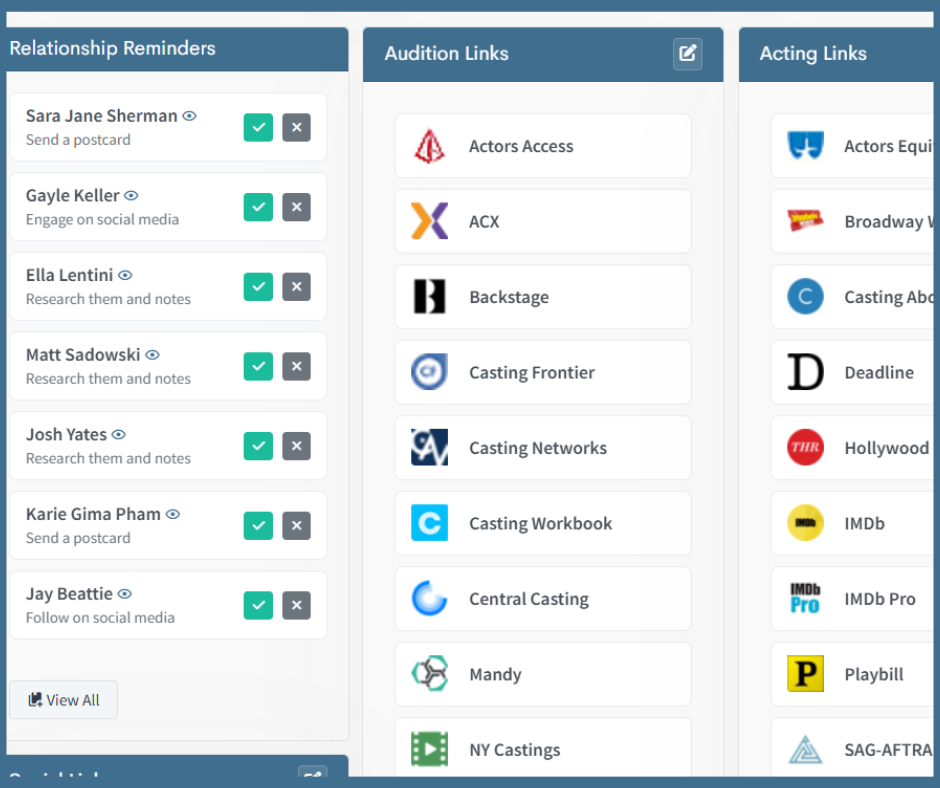Edit Audition Links using the pencil icon
The image size is (940, 788).
[687, 54]
